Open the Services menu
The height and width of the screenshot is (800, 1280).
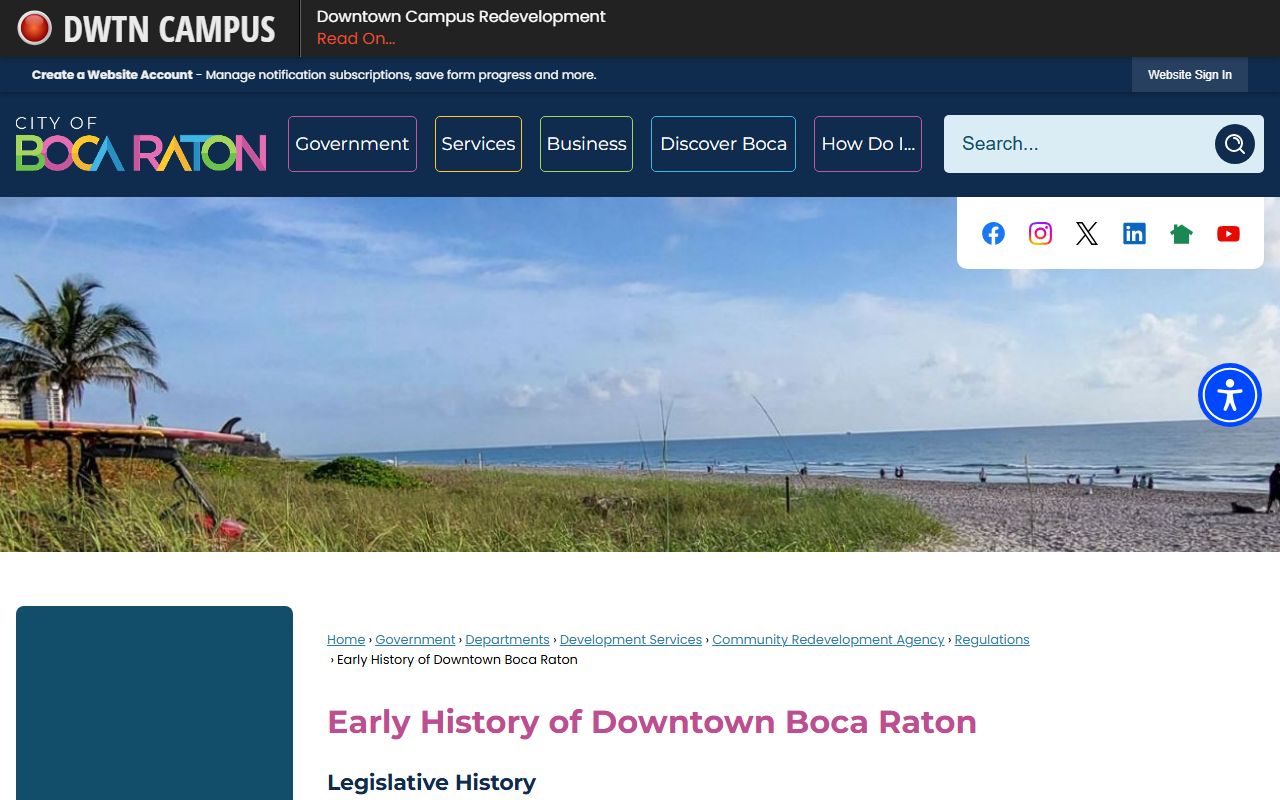478,144
